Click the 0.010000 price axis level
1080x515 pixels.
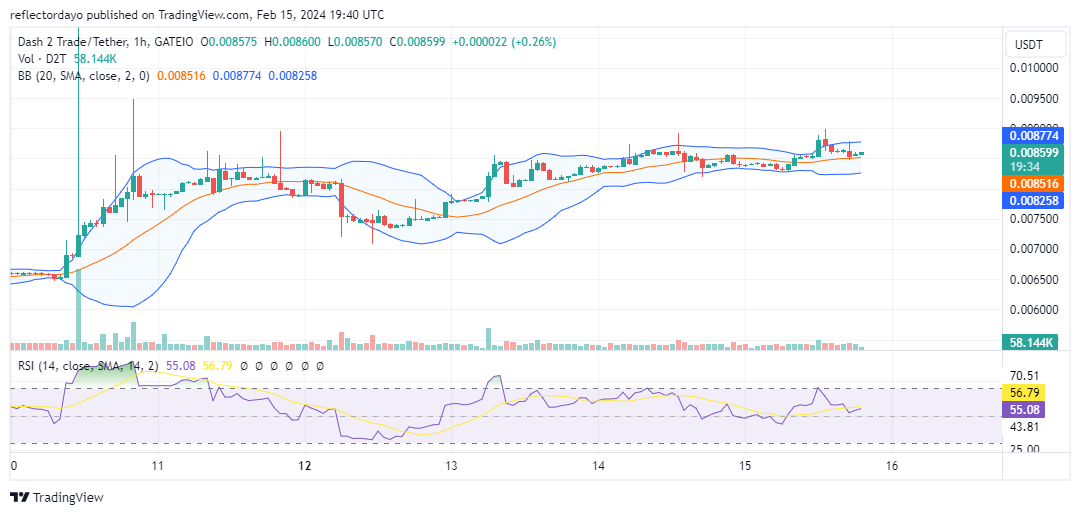[1034, 68]
